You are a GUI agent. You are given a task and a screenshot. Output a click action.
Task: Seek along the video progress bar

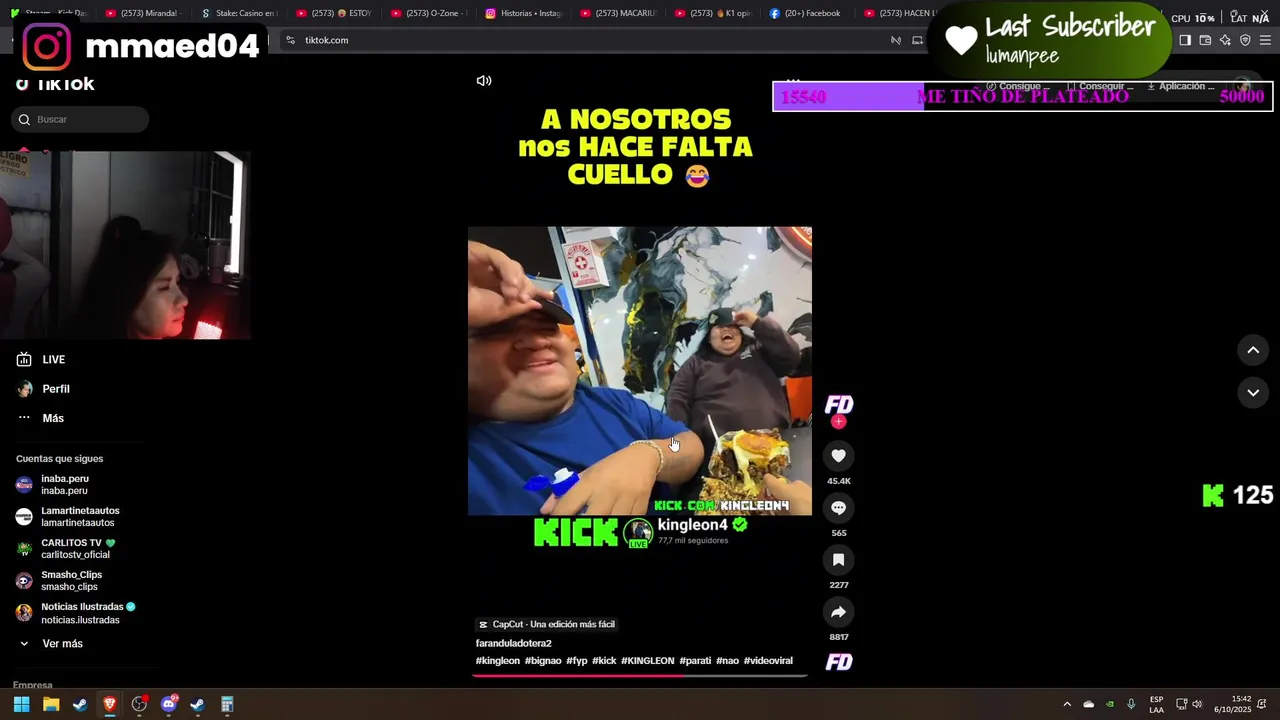coord(640,675)
